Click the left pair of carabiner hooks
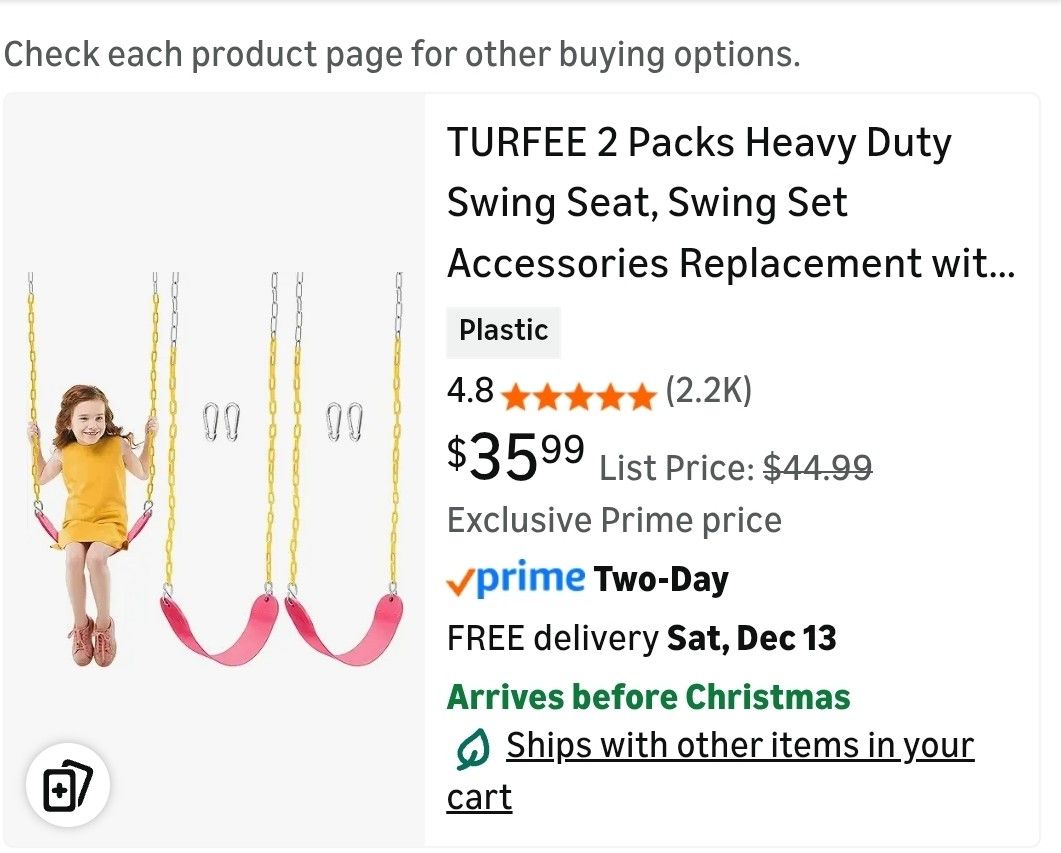 coord(221,421)
